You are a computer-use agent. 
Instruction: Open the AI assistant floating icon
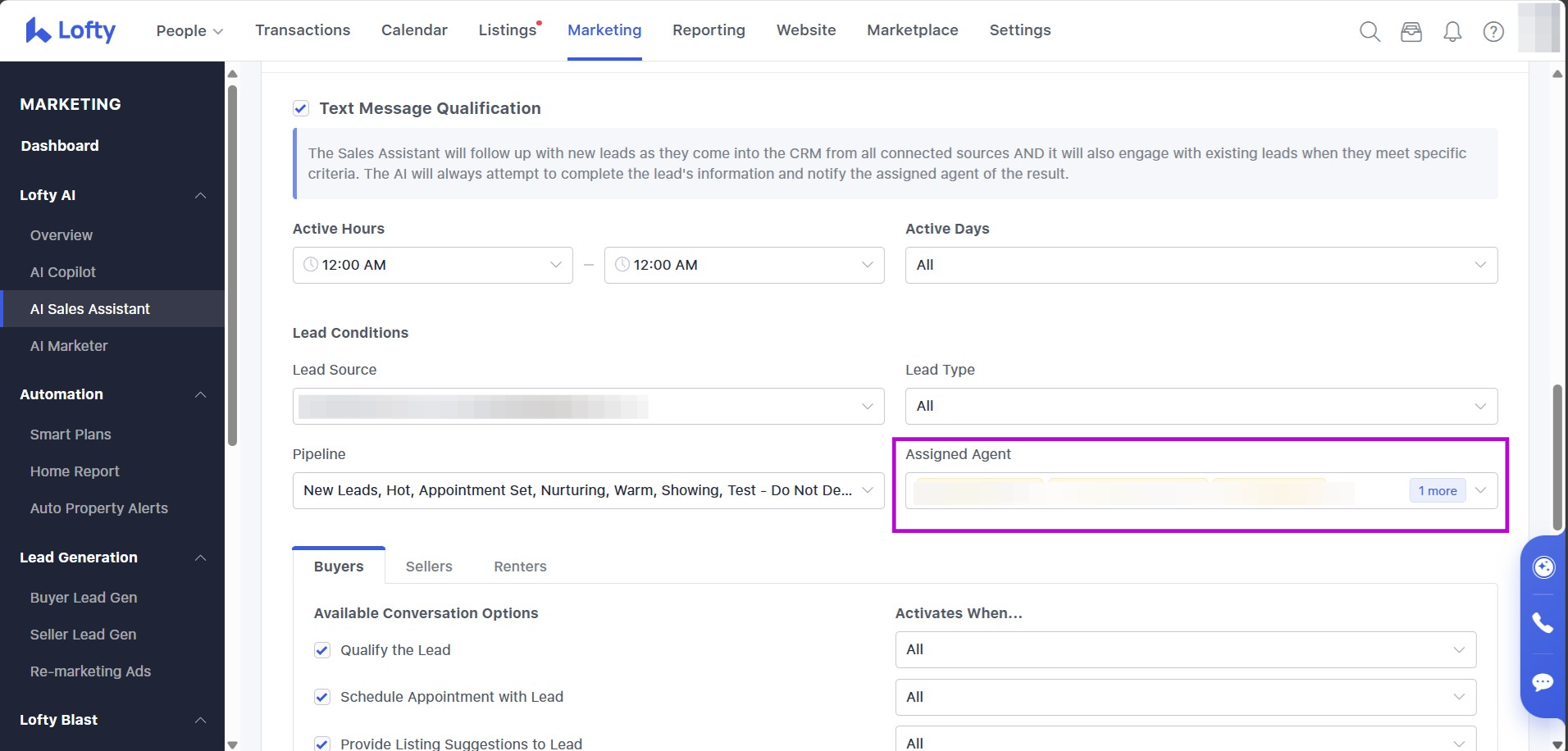[x=1543, y=567]
